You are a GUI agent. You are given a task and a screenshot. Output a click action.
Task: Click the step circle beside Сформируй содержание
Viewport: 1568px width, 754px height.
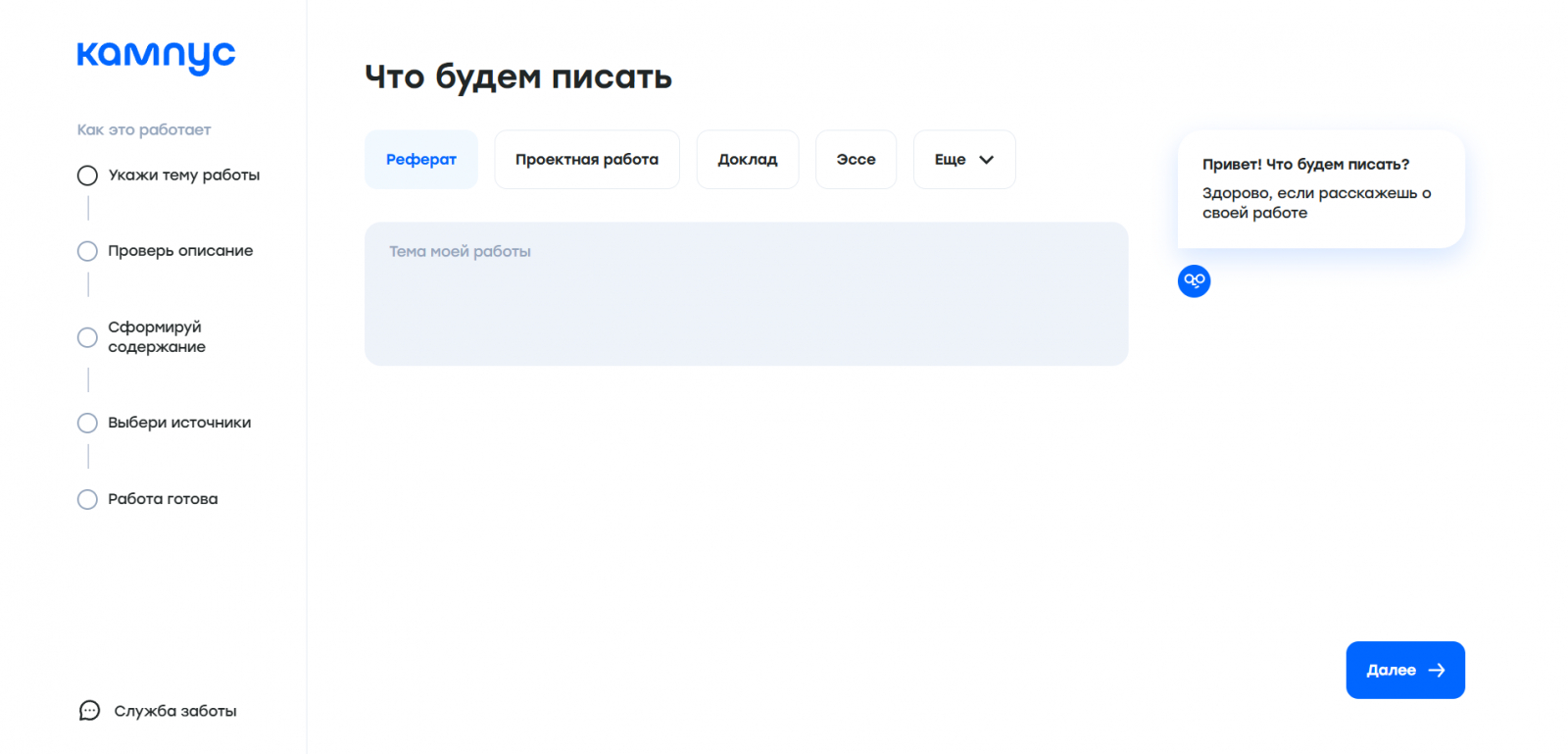point(87,337)
